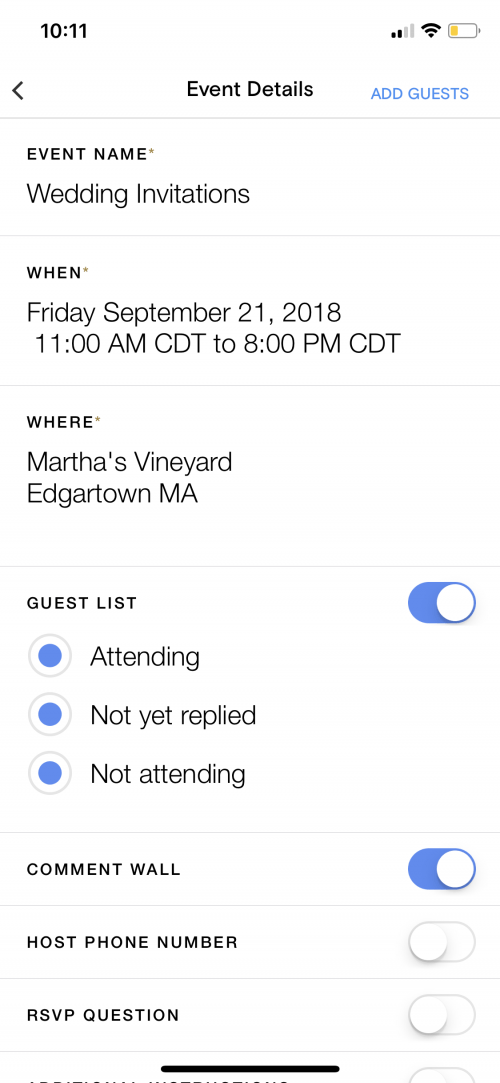The image size is (500, 1083).
Task: Turn on the RSVP Question toggle
Action: tap(442, 1015)
